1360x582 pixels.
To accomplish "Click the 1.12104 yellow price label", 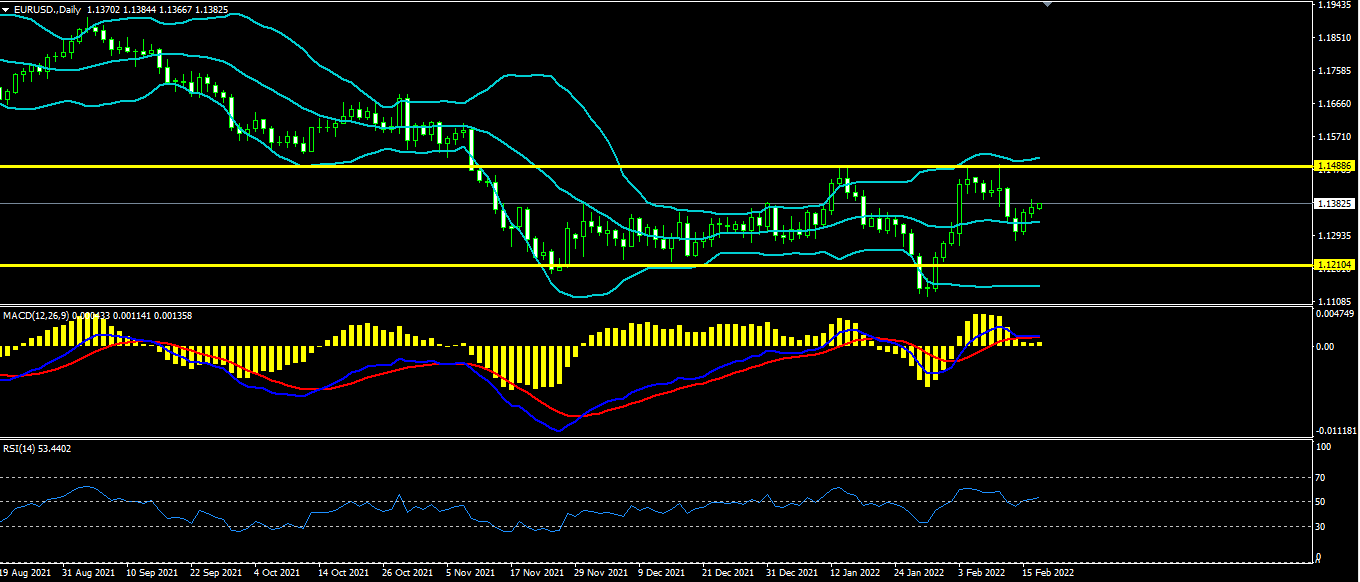I will click(x=1335, y=265).
